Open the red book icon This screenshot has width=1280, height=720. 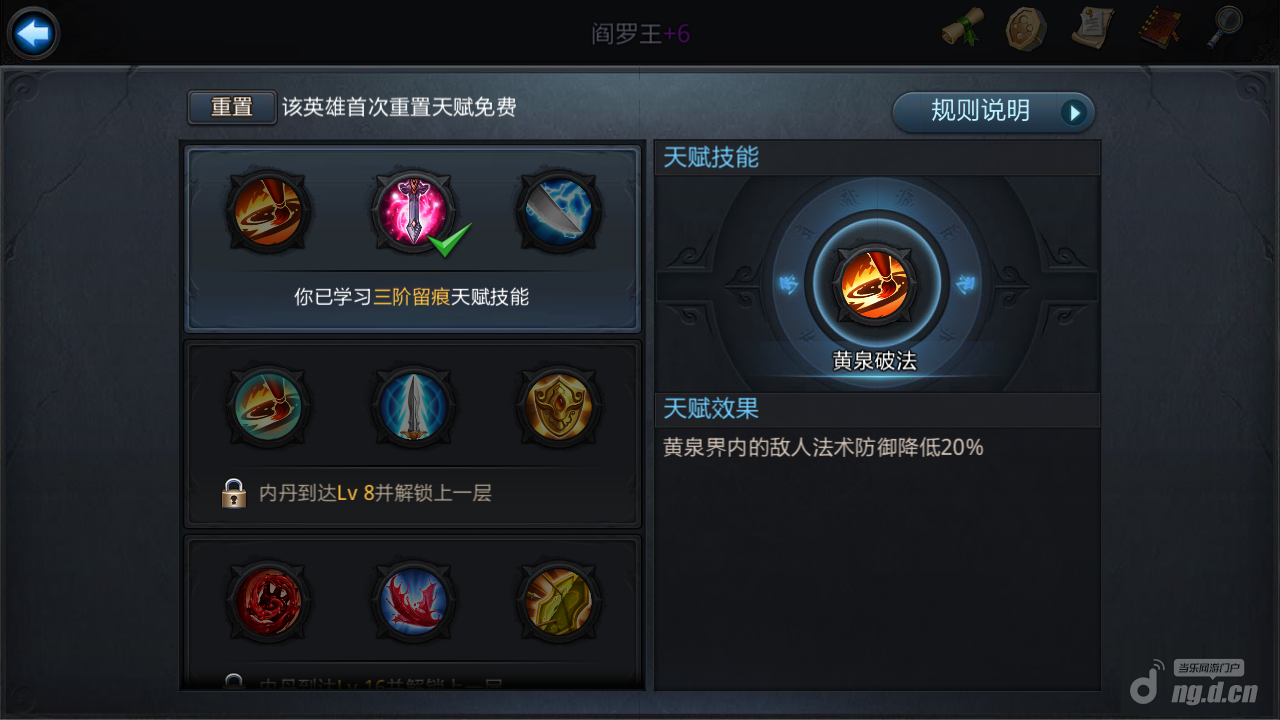[1159, 28]
